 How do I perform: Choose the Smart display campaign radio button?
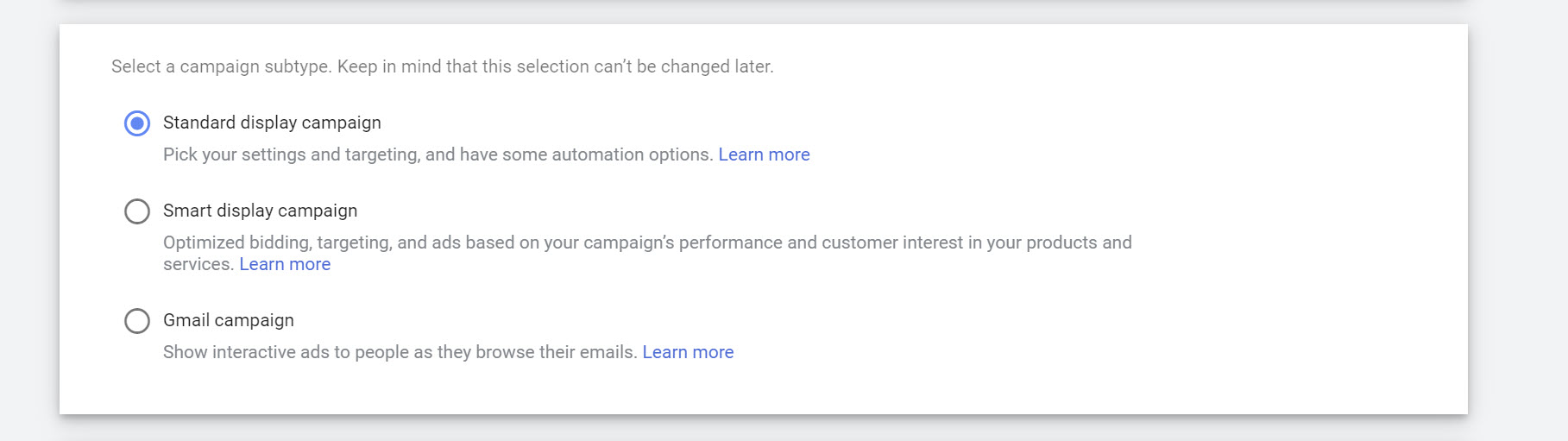click(x=137, y=211)
